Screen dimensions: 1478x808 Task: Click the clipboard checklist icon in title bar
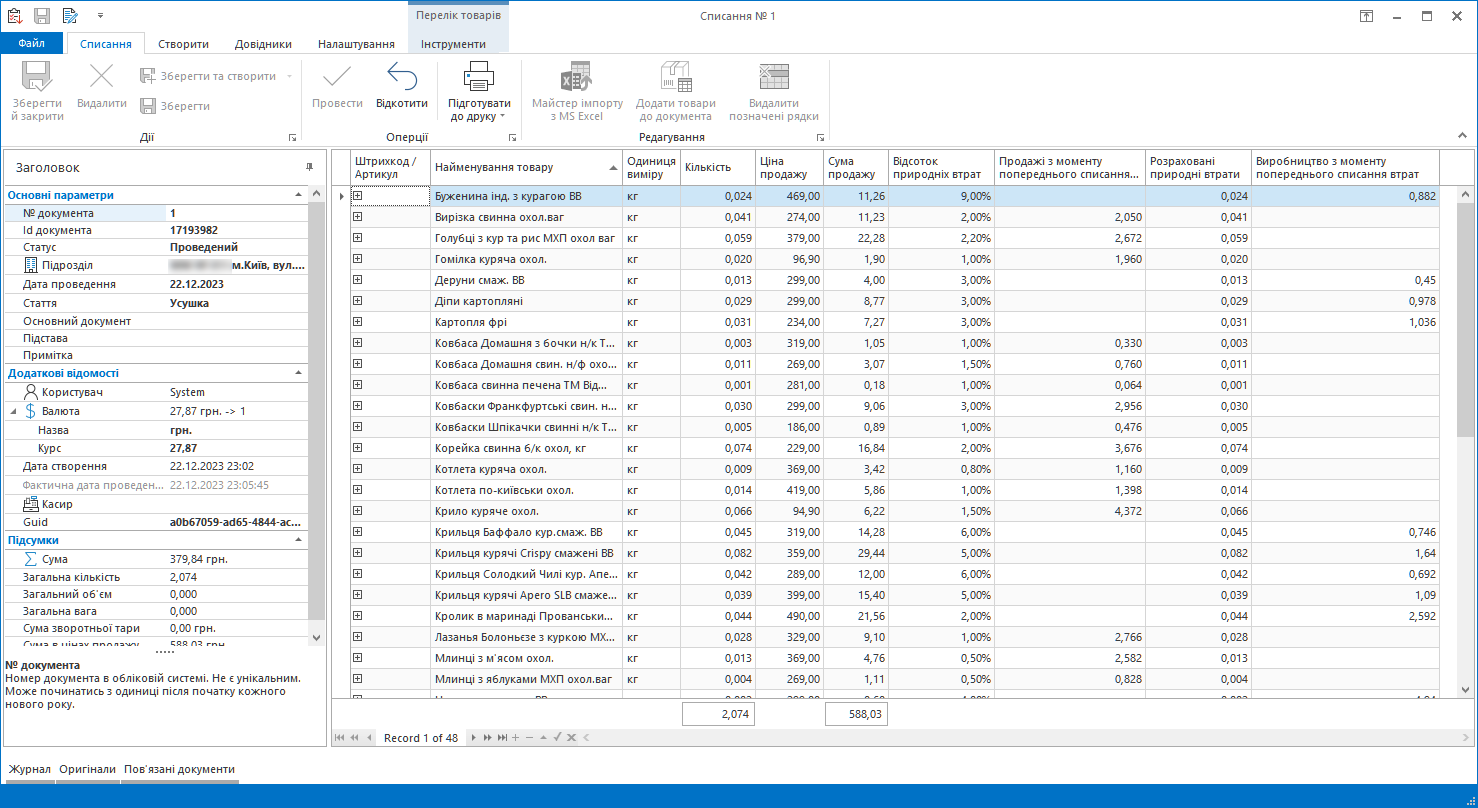click(x=14, y=16)
